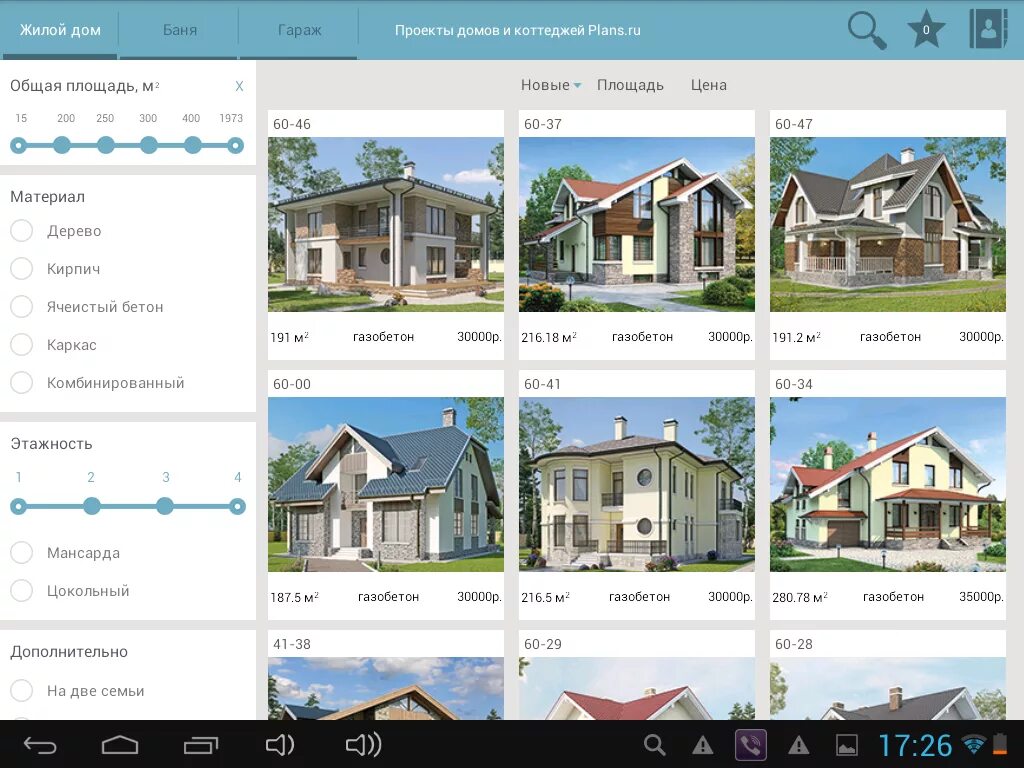Screen dimensions: 1024x768
Task: Set area slider to the 400 point
Action: 193,145
